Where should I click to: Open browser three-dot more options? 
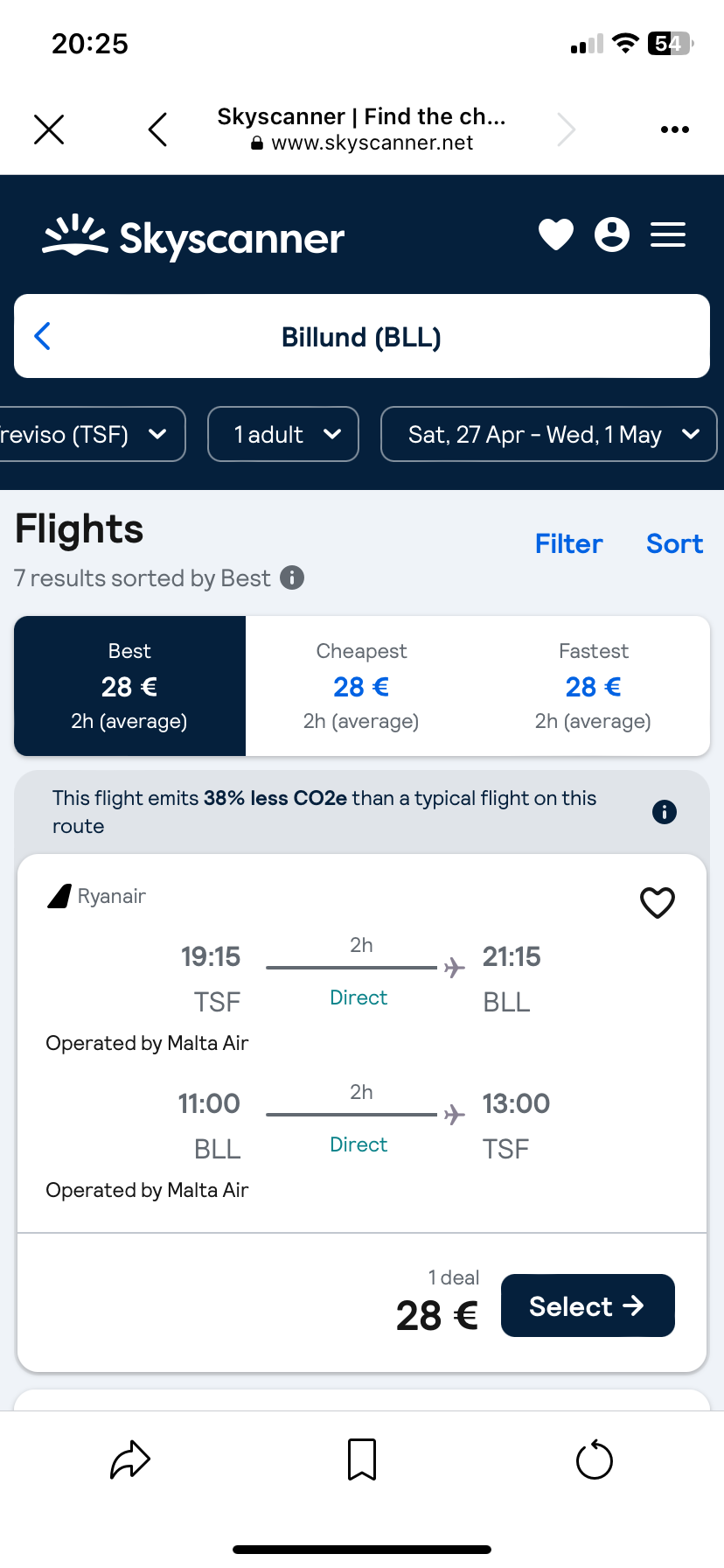click(675, 129)
